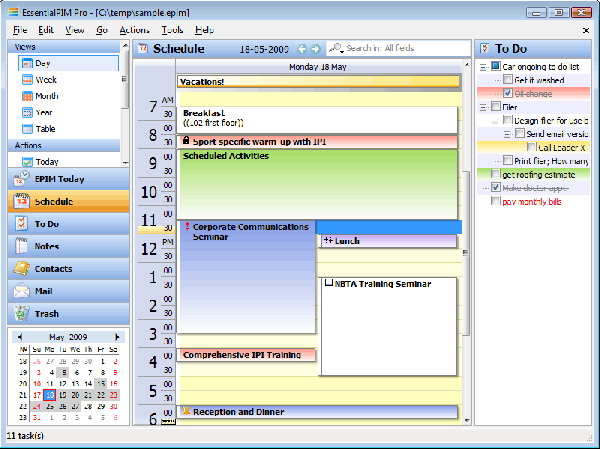Open the Go menu
The width and height of the screenshot is (600, 449).
pyautogui.click(x=102, y=30)
